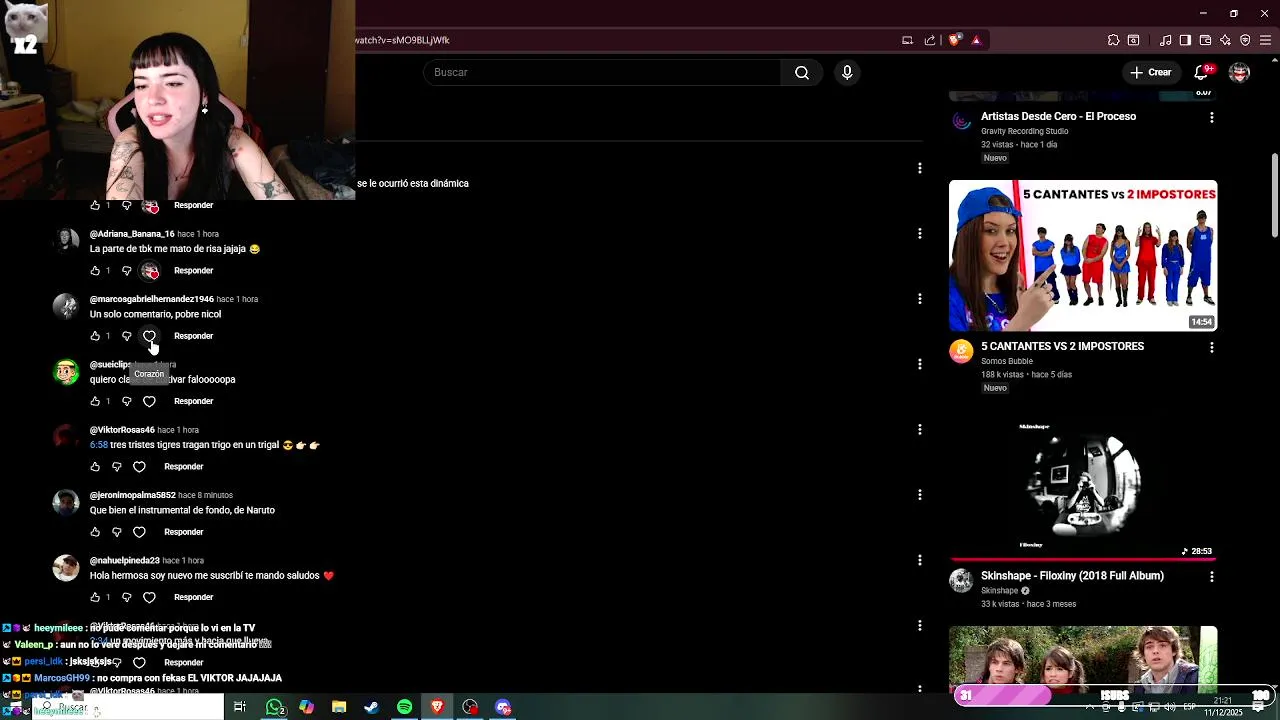Screen dimensions: 1280x720
Task: Remove heart from Adriana_Banana_16 comment
Action: coord(150,271)
